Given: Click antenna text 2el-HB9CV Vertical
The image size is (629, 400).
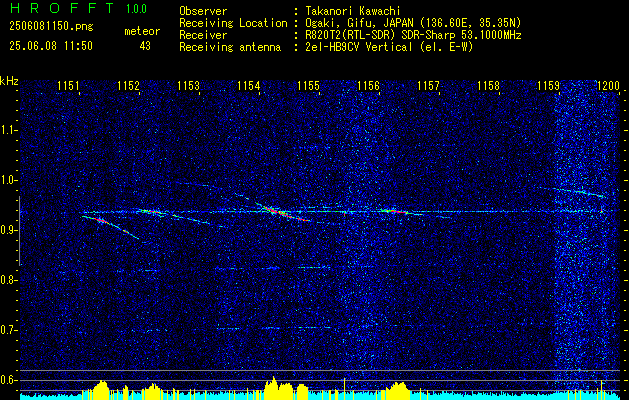Looking at the screenshot, I should point(359,47).
